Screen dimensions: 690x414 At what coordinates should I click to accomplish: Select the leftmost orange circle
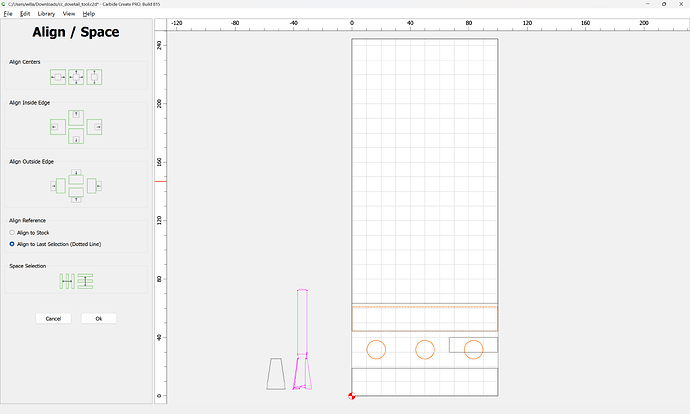[376, 350]
